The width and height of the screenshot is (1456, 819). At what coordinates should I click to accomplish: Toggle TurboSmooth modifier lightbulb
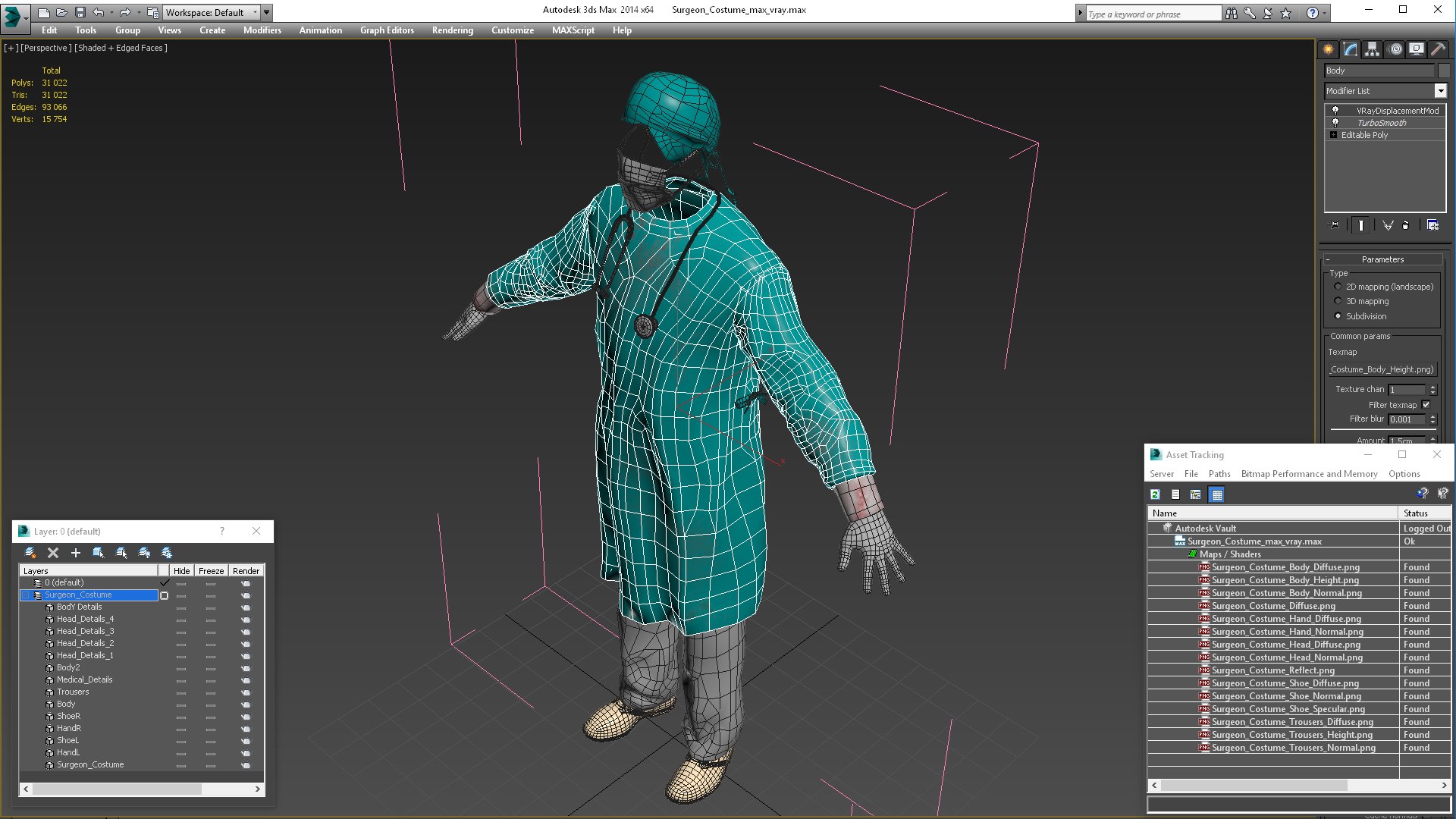coord(1335,122)
